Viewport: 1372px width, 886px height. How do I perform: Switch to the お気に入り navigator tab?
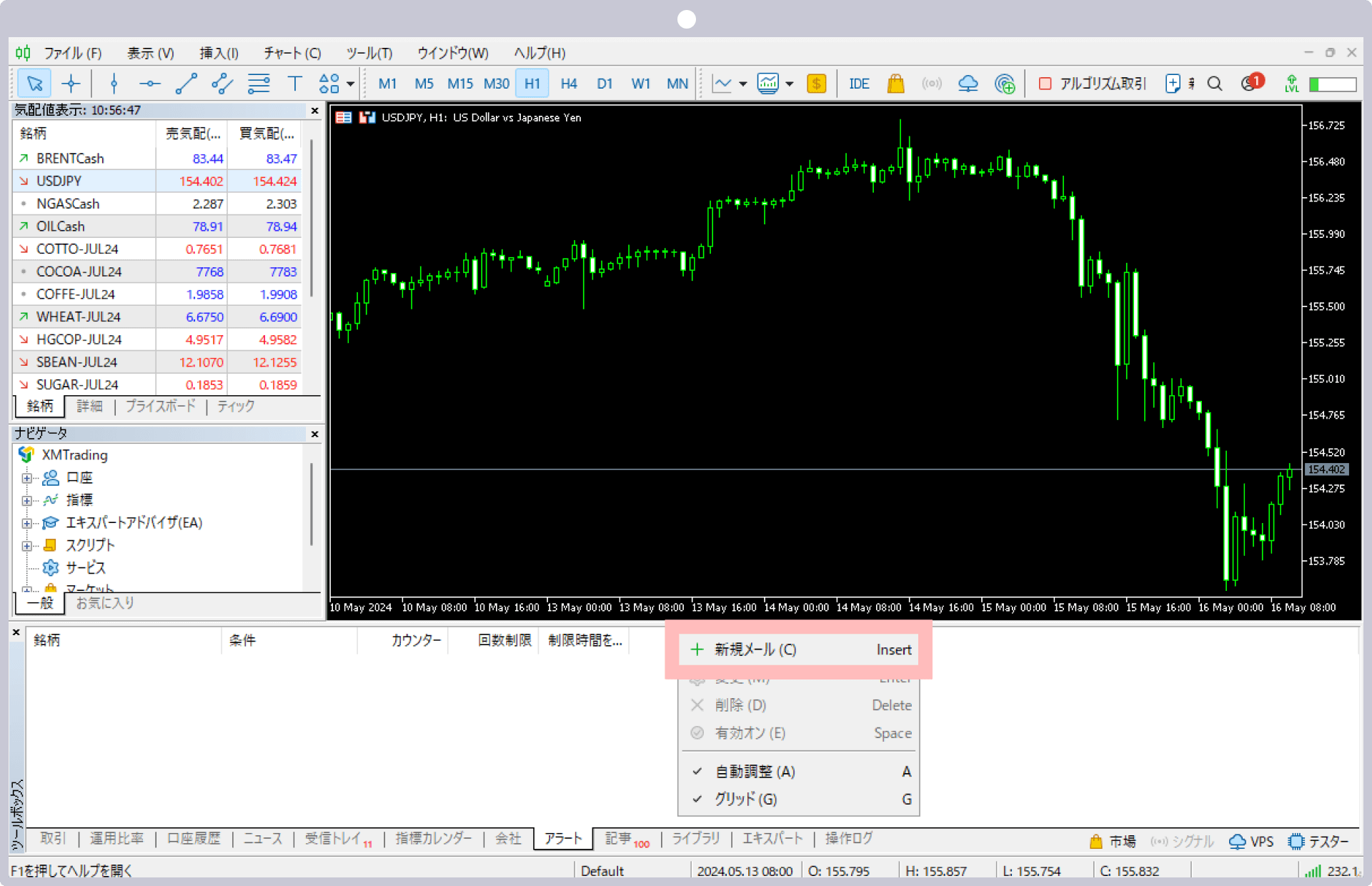(104, 603)
